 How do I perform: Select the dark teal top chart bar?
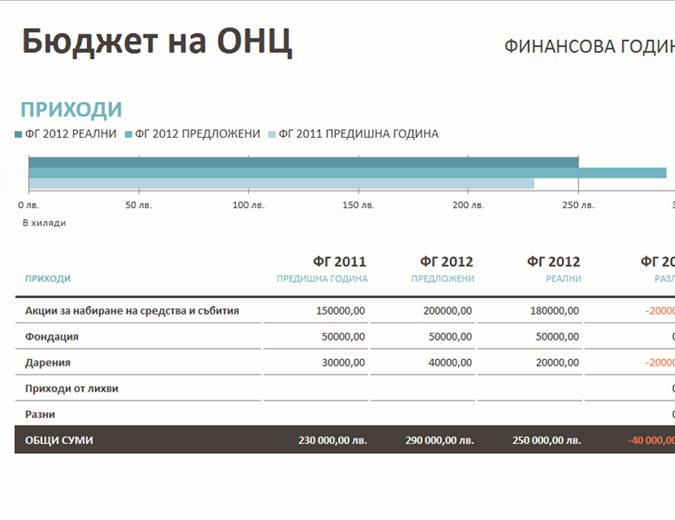tap(303, 162)
